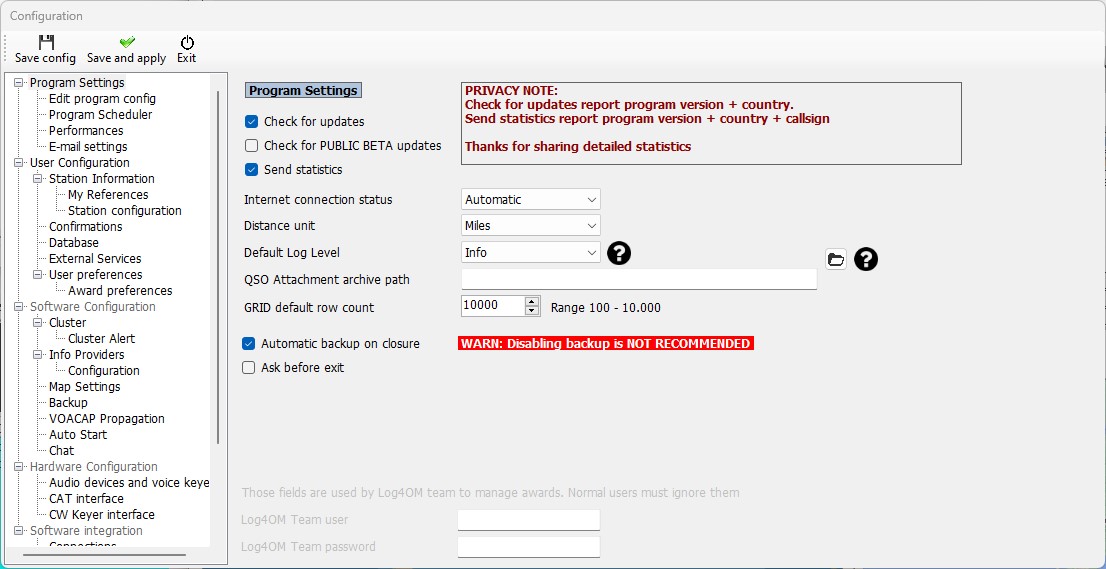Open help icon next to folder browse button
The height and width of the screenshot is (569, 1106).
(866, 259)
